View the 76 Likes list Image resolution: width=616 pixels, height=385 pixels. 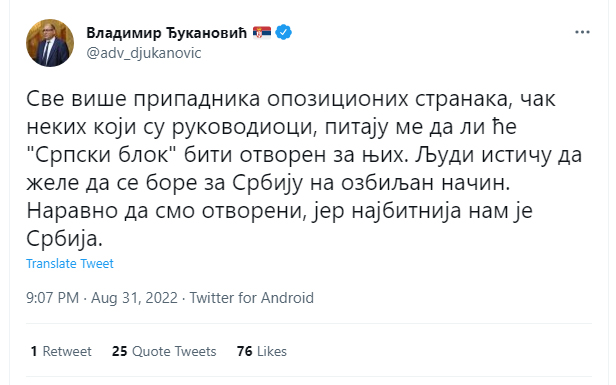[x=262, y=351]
